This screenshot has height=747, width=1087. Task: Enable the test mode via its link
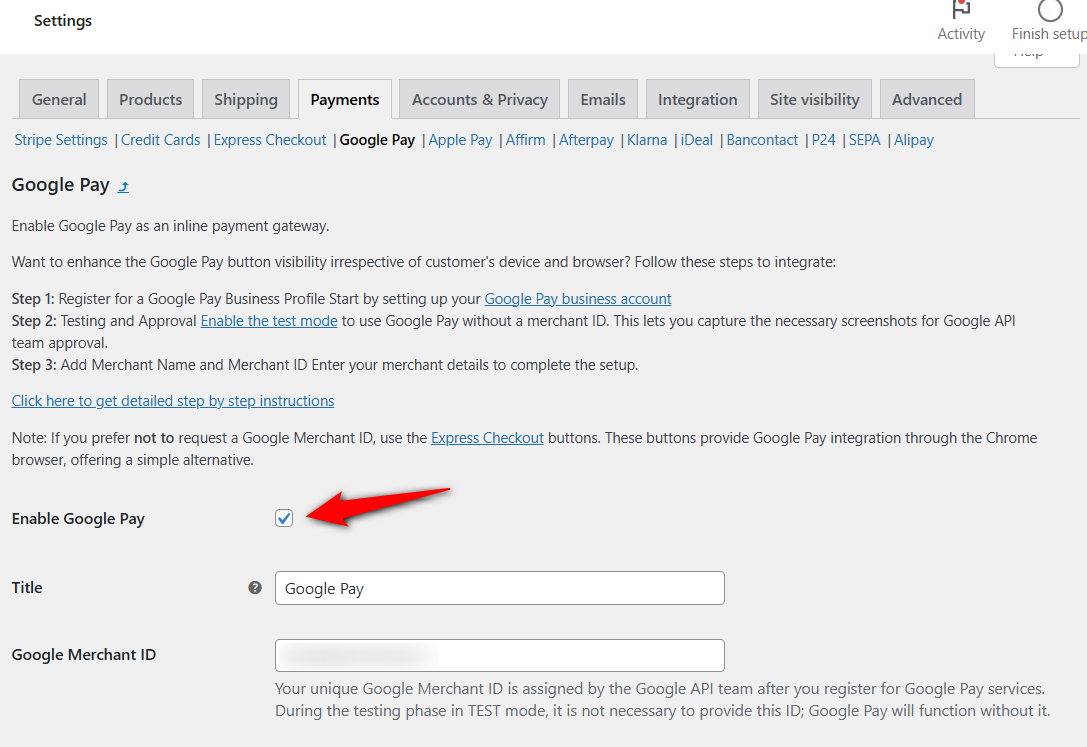268,321
